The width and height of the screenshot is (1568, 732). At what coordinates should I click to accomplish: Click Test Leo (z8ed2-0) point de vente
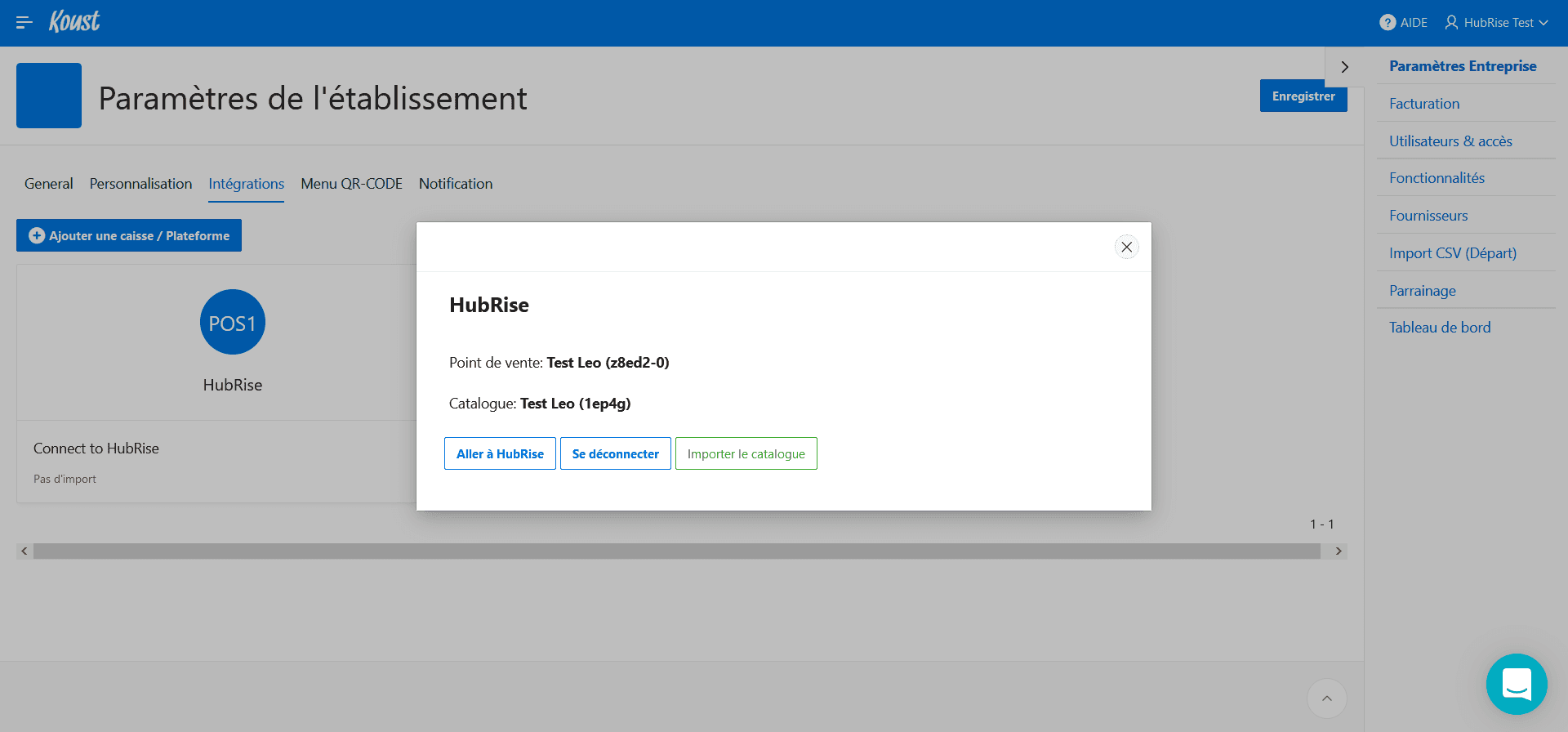tap(608, 363)
